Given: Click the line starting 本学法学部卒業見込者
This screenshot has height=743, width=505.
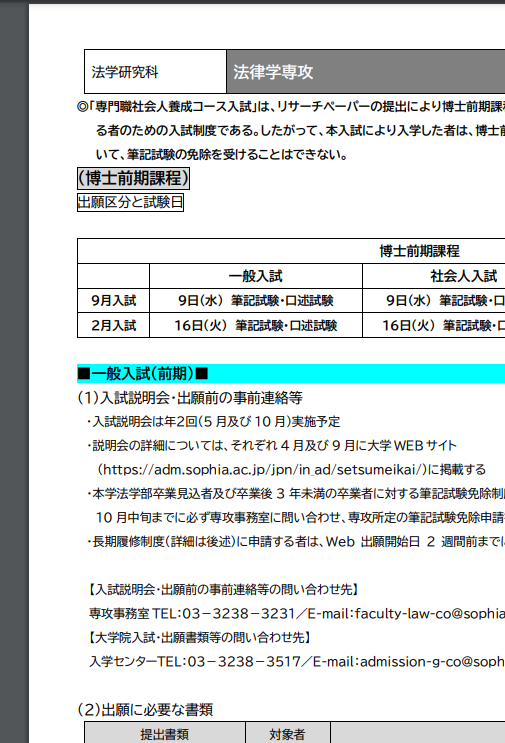Looking at the screenshot, I should (x=296, y=494).
